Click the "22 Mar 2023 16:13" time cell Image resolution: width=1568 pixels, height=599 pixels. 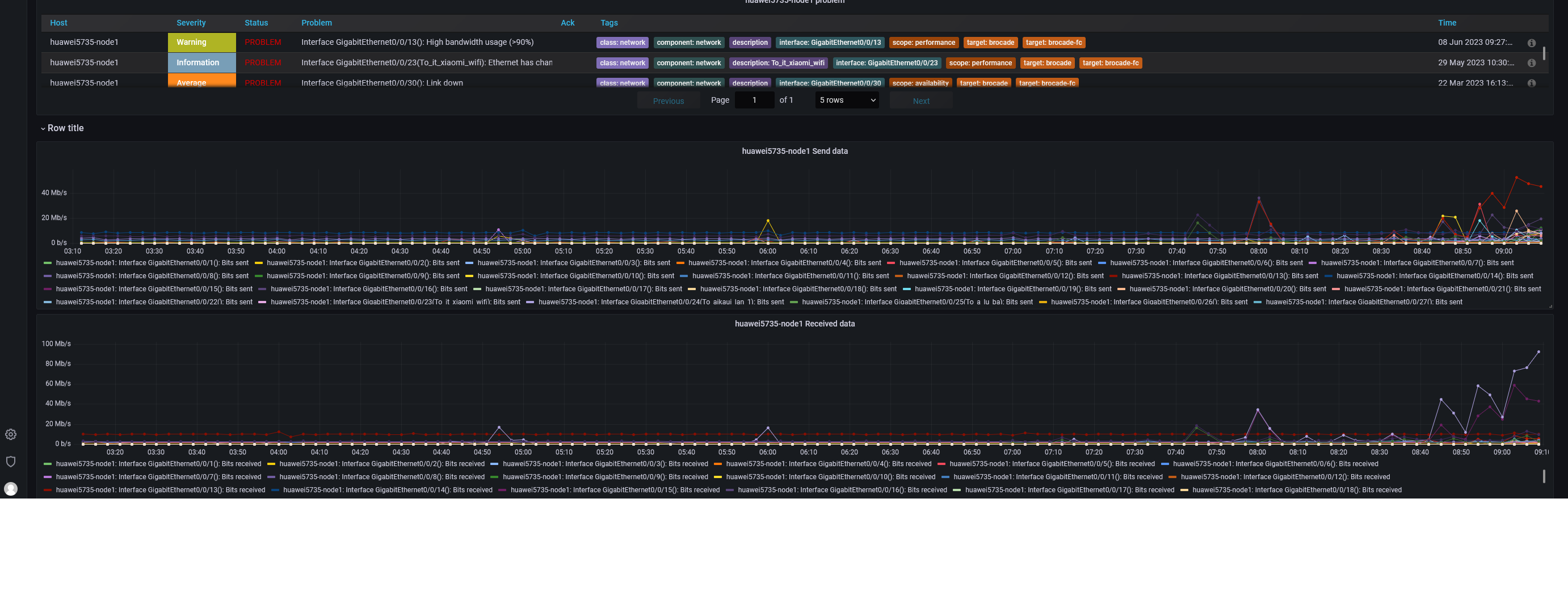tap(1475, 83)
